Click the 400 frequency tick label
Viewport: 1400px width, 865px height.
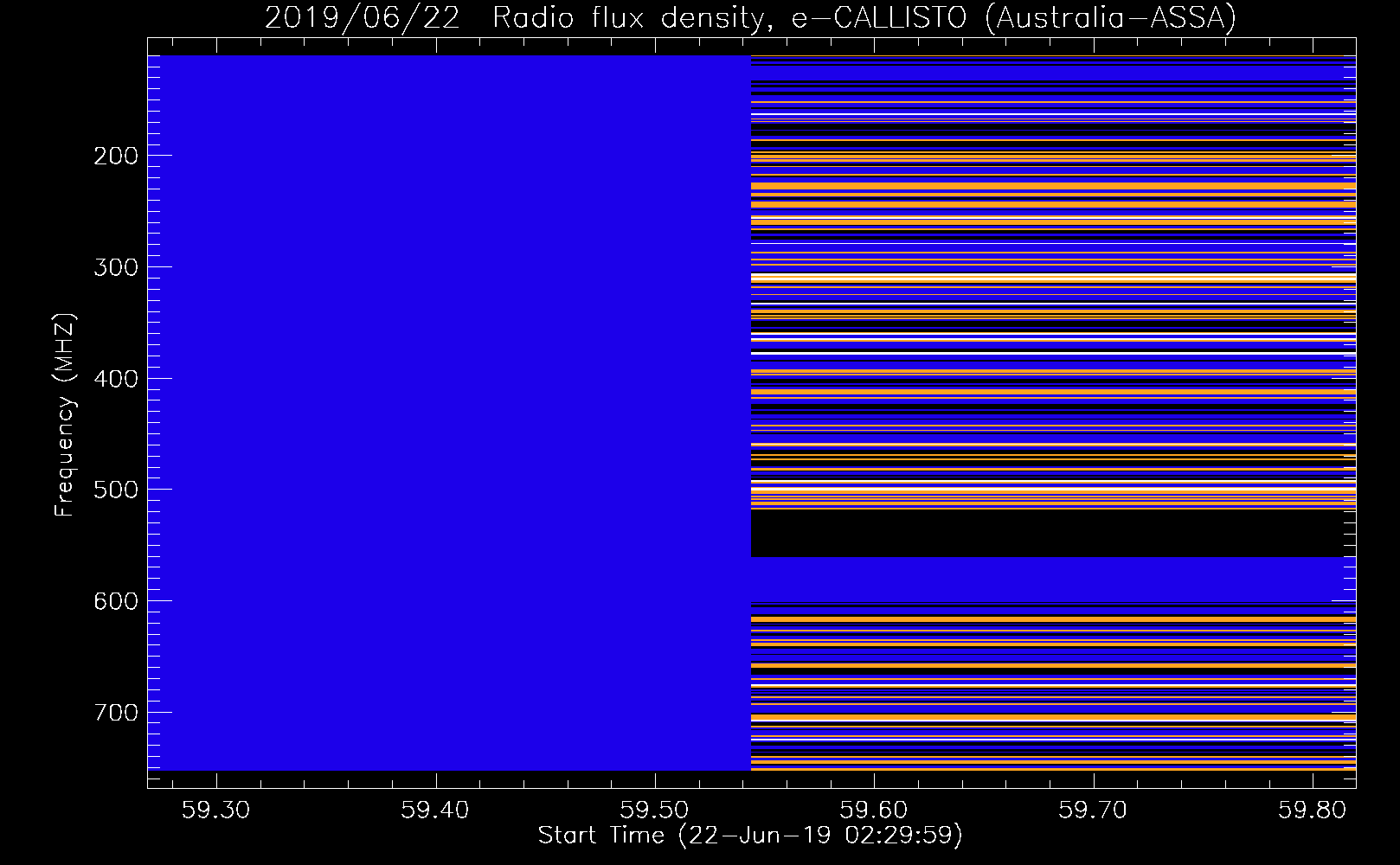tap(116, 379)
